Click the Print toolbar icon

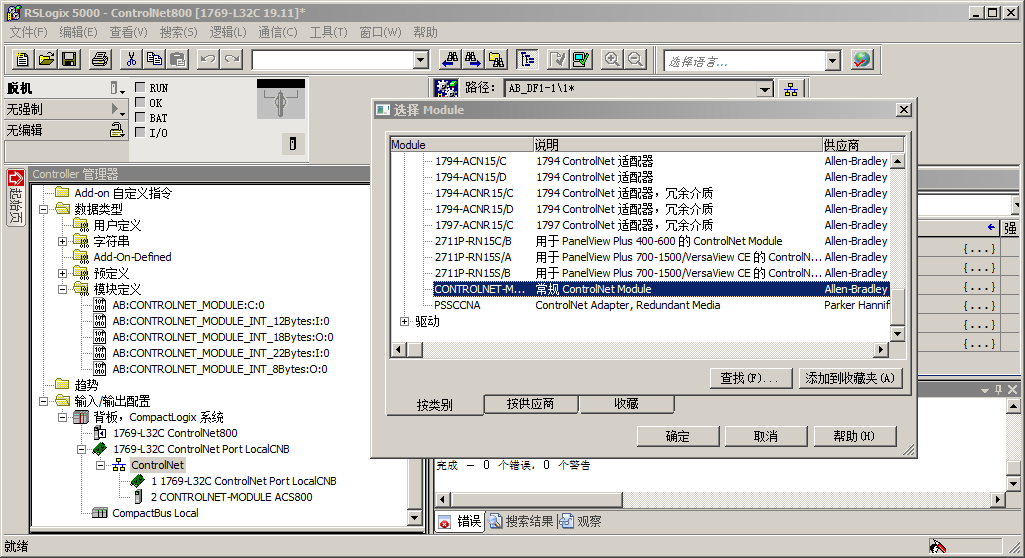tap(100, 60)
